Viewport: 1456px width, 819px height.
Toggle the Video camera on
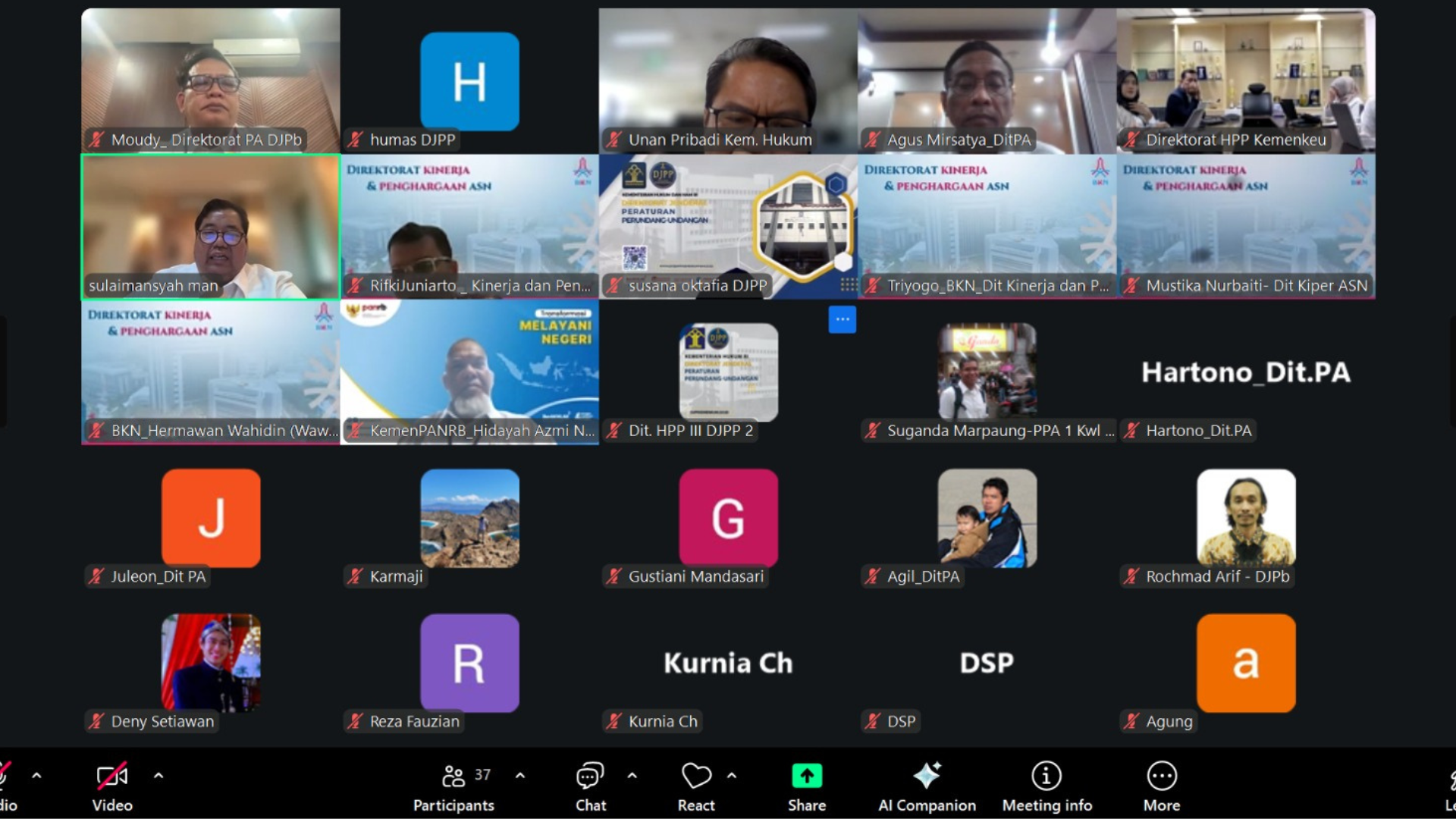coord(112,776)
